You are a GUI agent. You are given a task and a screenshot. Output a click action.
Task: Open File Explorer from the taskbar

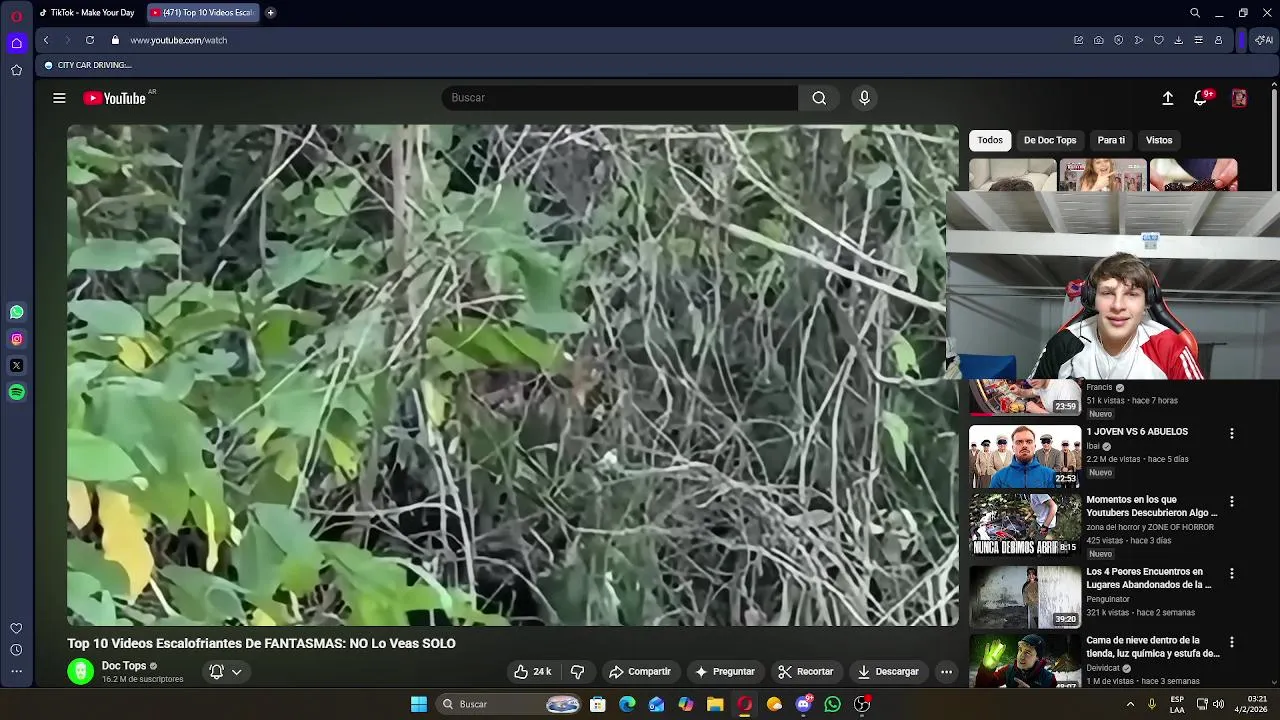[x=715, y=704]
